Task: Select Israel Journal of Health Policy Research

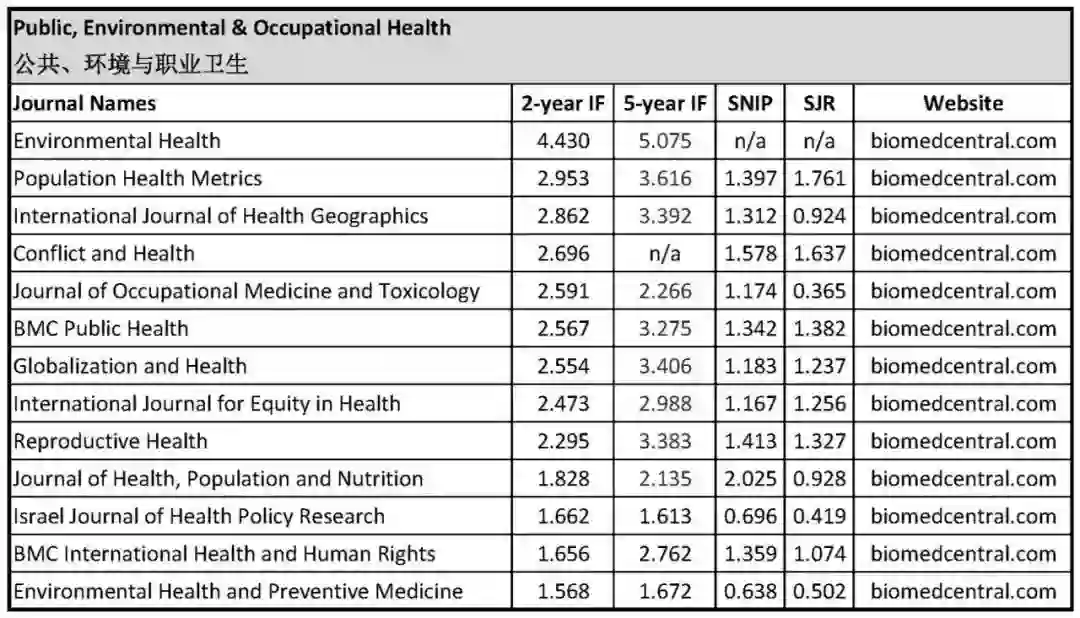Action: (x=199, y=516)
